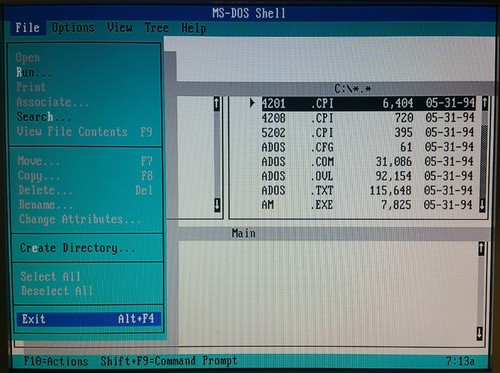500x373 pixels.
Task: Click the file list scroll-up arrow
Action: tap(485, 103)
